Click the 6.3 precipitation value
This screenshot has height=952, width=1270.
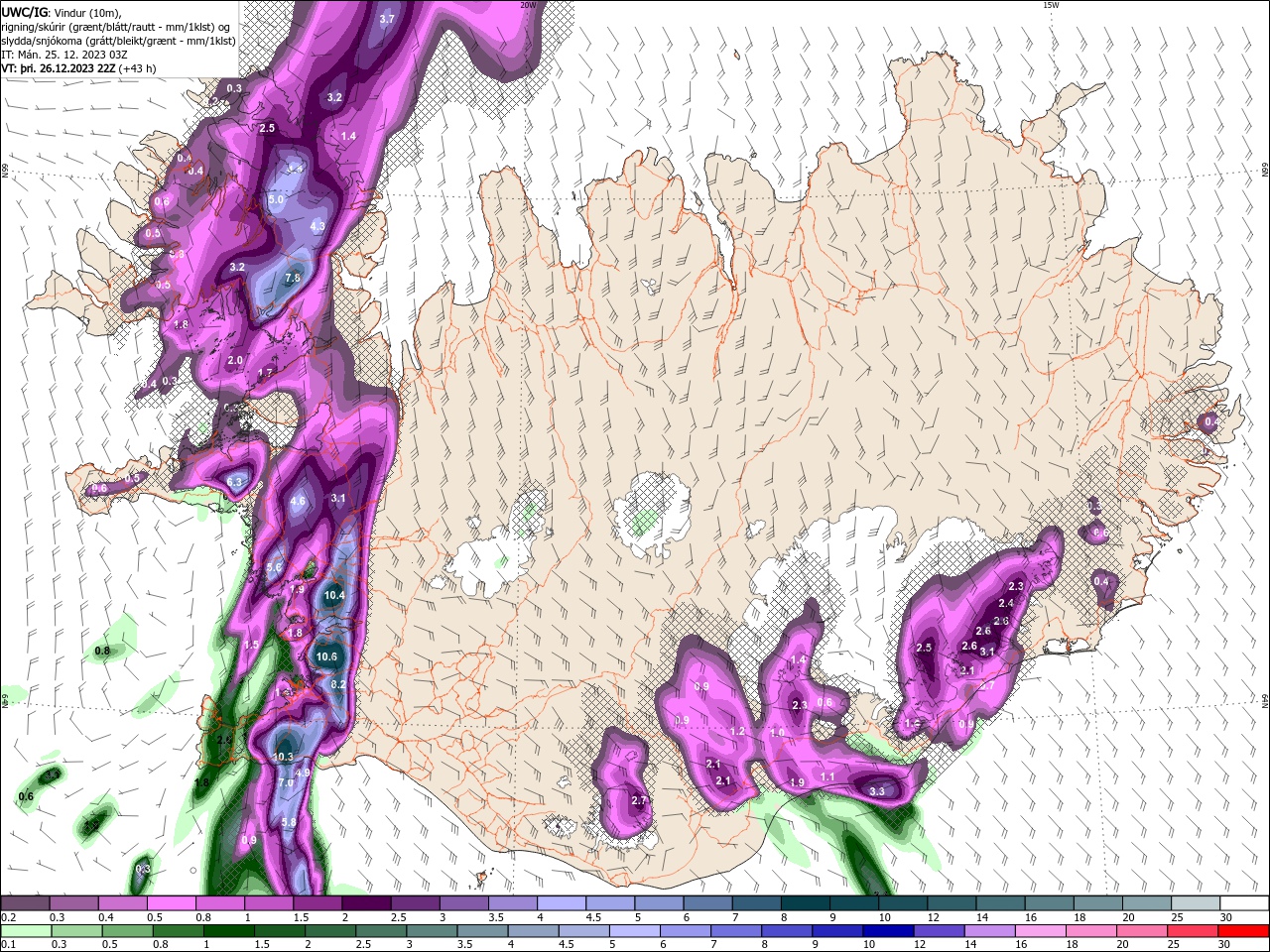point(235,482)
